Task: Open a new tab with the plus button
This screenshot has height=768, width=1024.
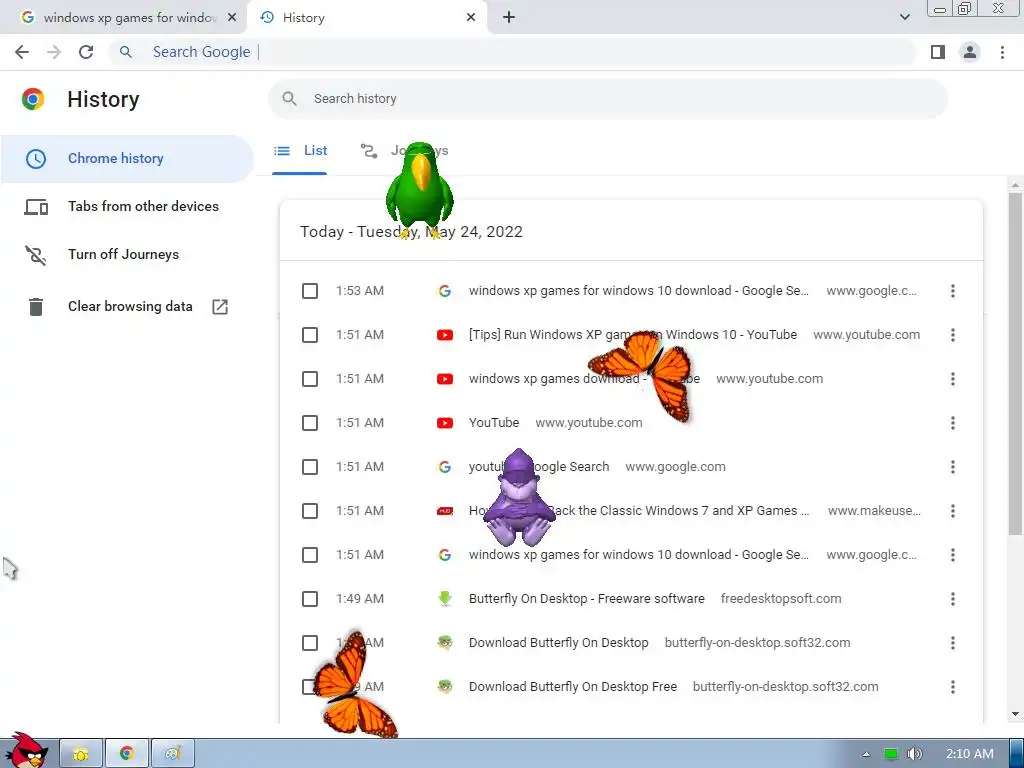Action: click(x=509, y=18)
